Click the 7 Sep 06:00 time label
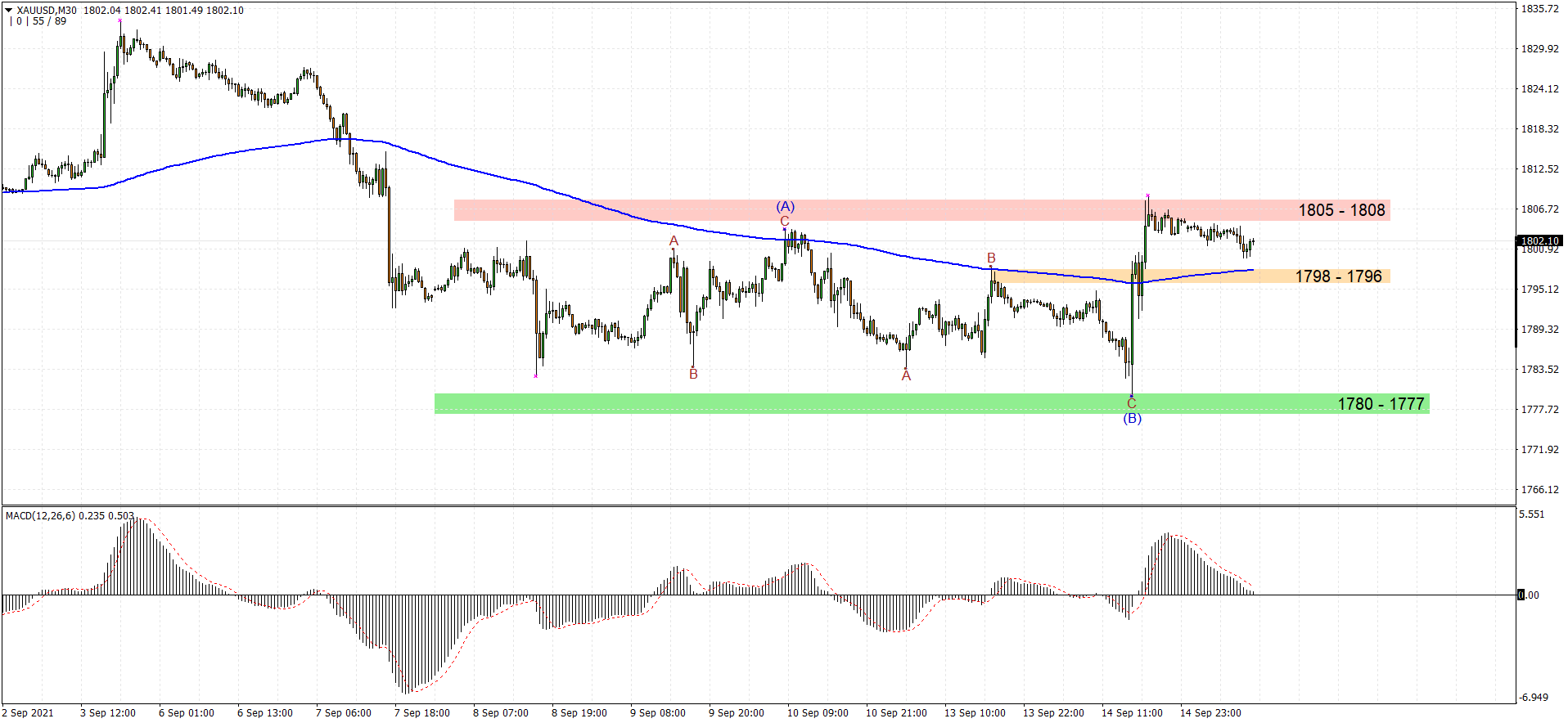Screen dimensions: 1568x723 344,713
